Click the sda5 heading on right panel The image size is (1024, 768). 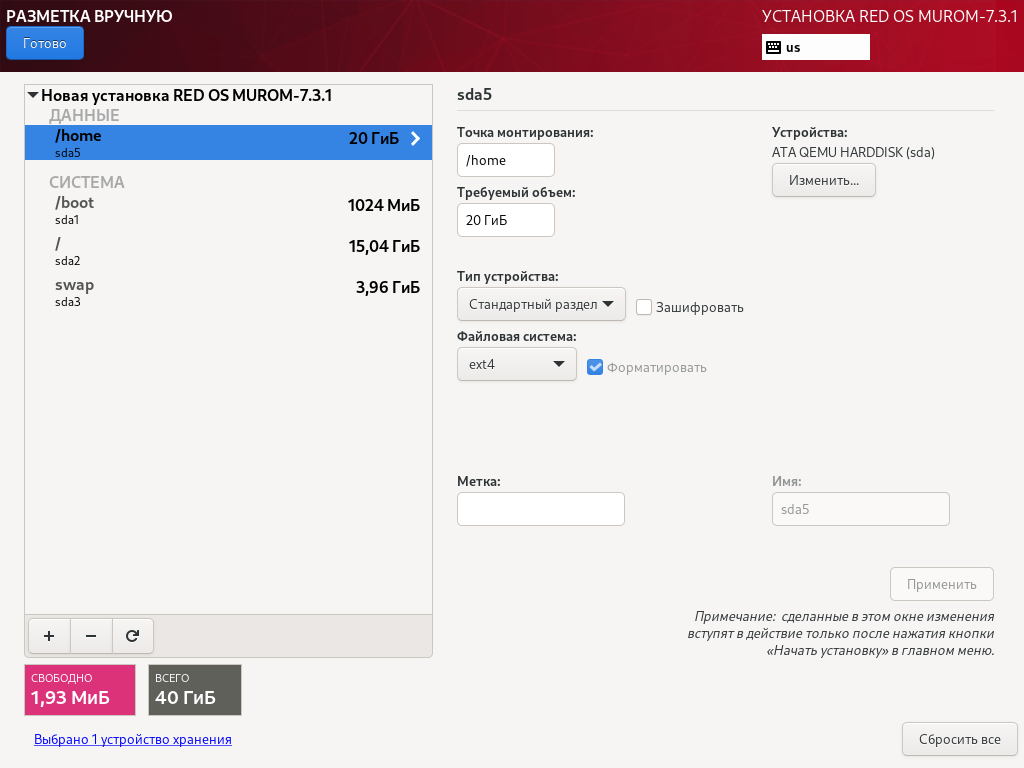point(474,94)
